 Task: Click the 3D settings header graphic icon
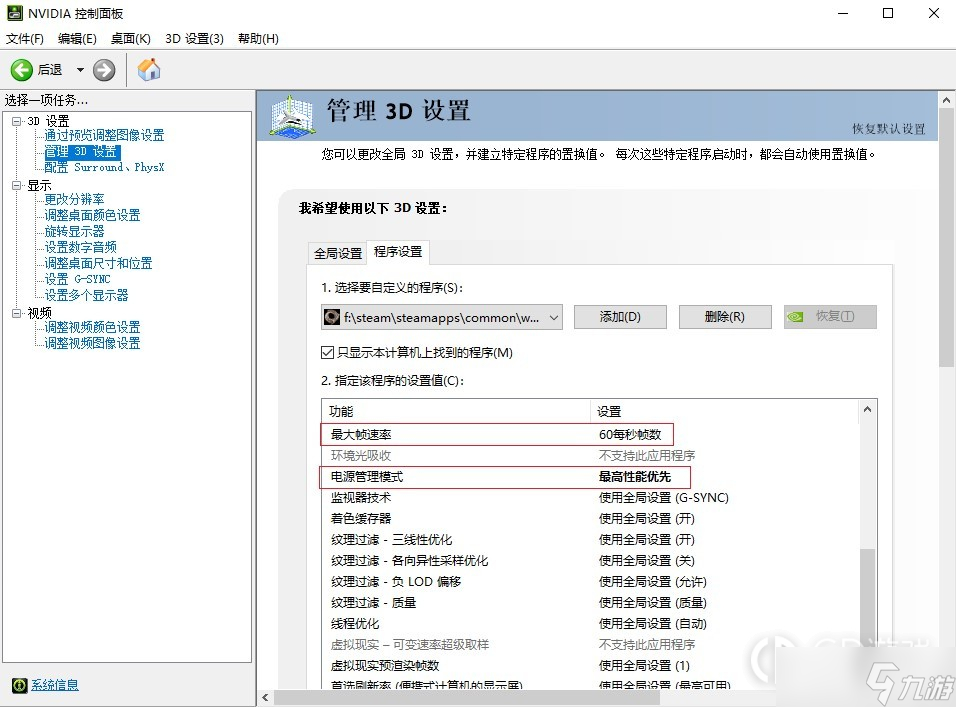click(x=294, y=114)
